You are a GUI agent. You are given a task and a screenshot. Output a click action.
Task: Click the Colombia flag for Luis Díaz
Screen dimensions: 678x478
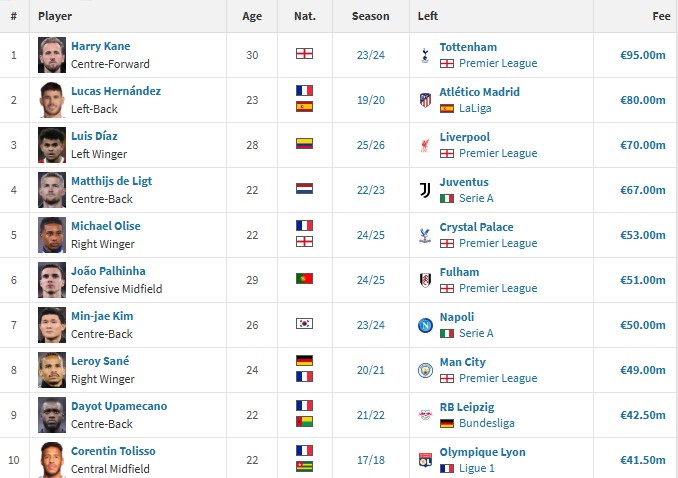(304, 144)
